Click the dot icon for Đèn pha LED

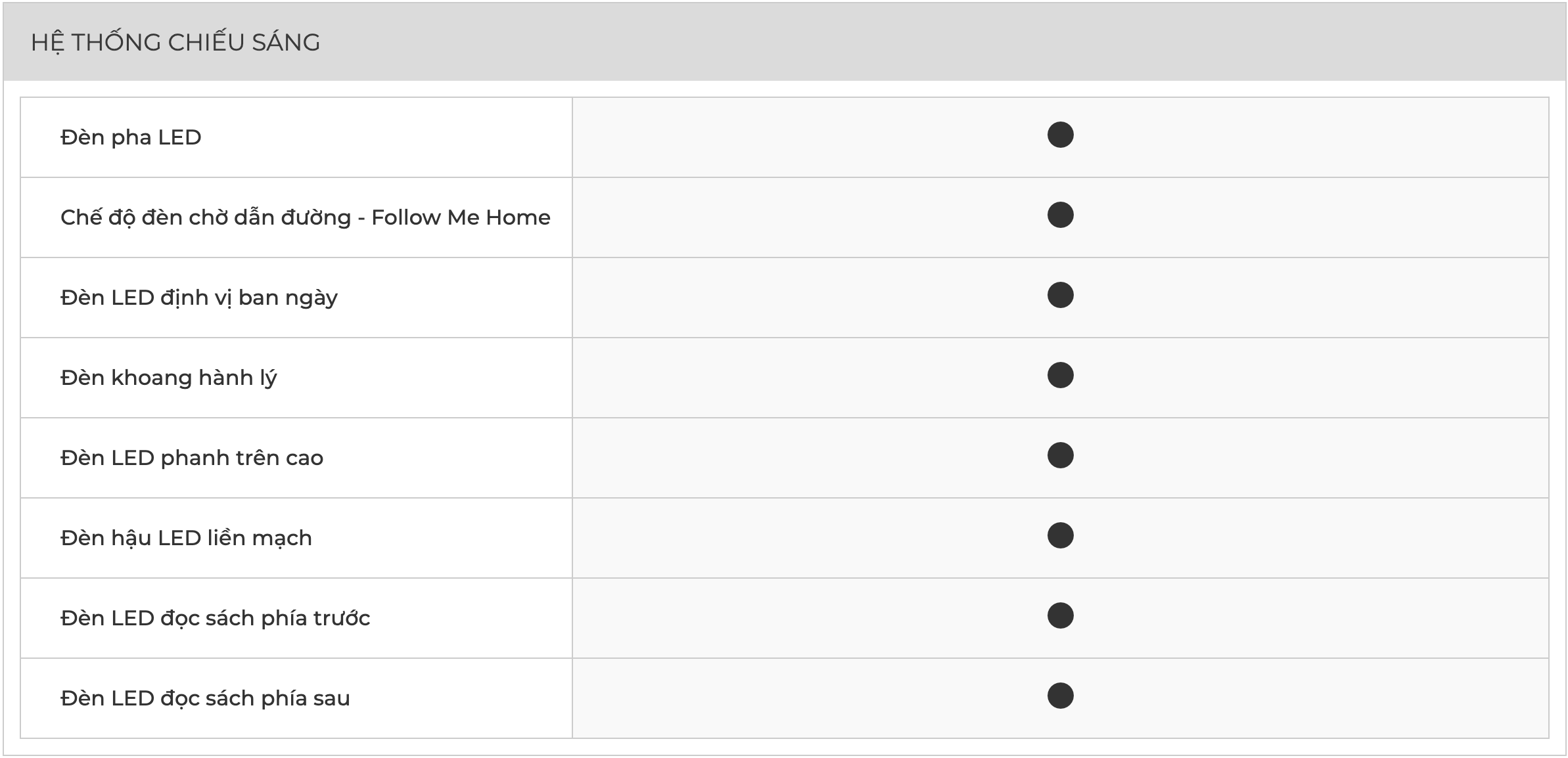(x=1060, y=135)
